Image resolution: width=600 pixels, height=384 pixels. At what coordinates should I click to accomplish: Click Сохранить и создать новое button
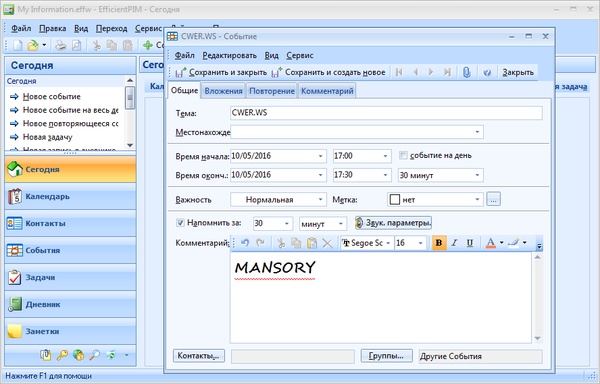coord(328,72)
